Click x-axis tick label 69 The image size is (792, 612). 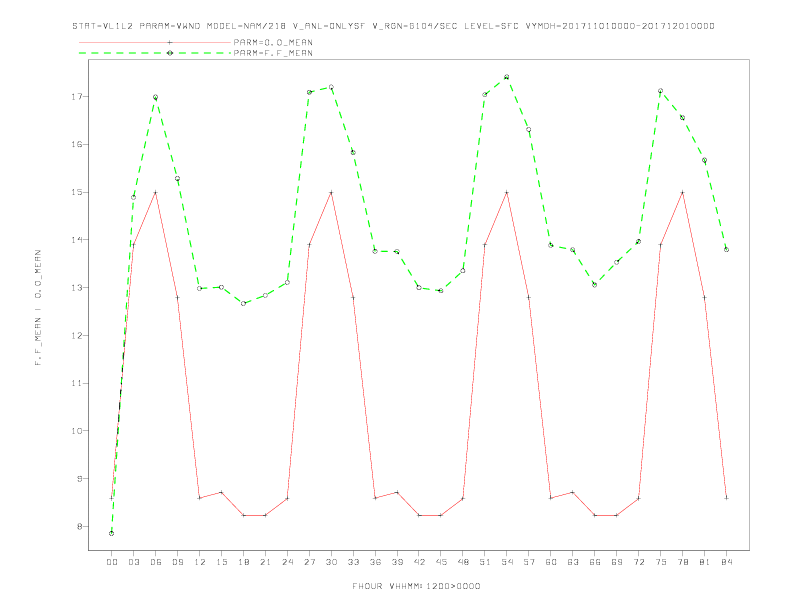click(617, 562)
